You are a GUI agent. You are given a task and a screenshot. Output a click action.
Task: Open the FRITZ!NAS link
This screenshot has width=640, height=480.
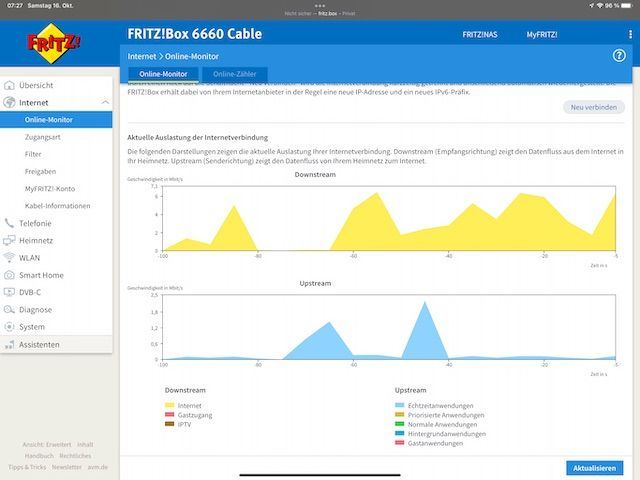[x=480, y=35]
